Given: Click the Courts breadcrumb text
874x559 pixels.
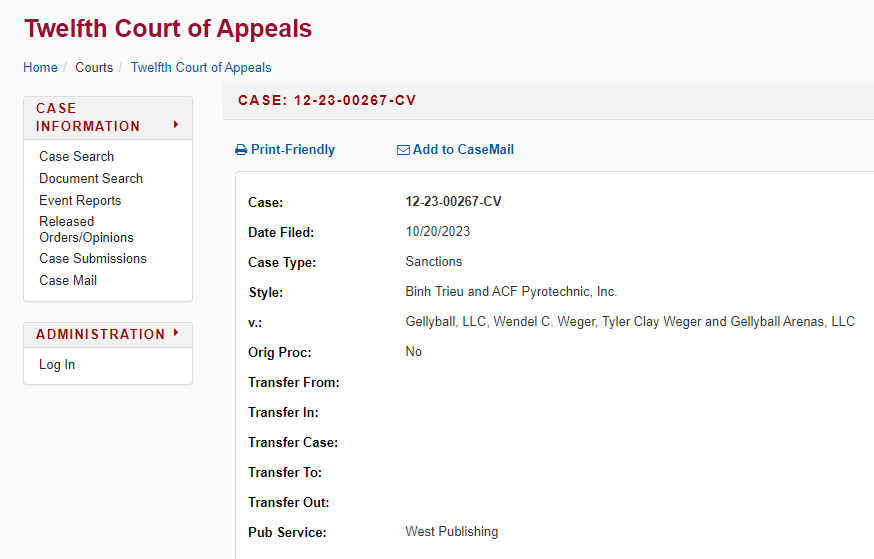Looking at the screenshot, I should [94, 67].
